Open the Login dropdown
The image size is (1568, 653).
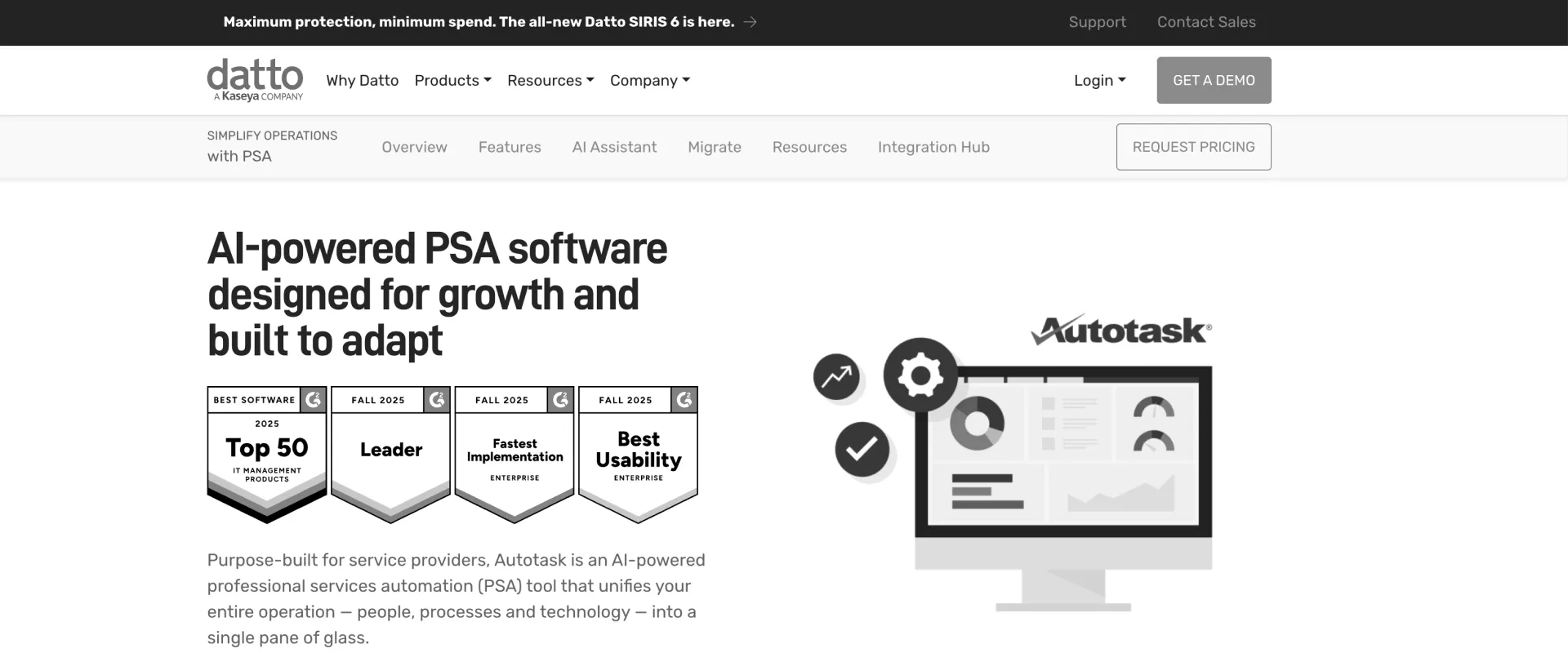1099,80
